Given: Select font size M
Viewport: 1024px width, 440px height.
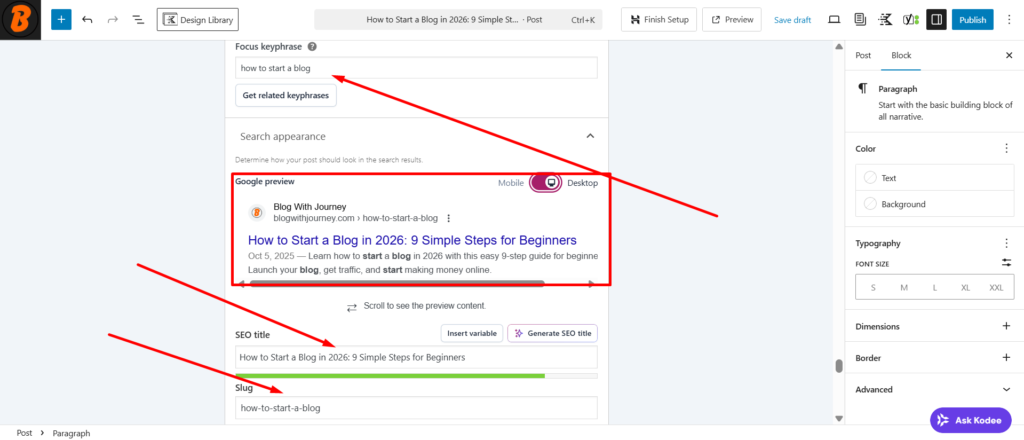Looking at the screenshot, I should coord(904,287).
